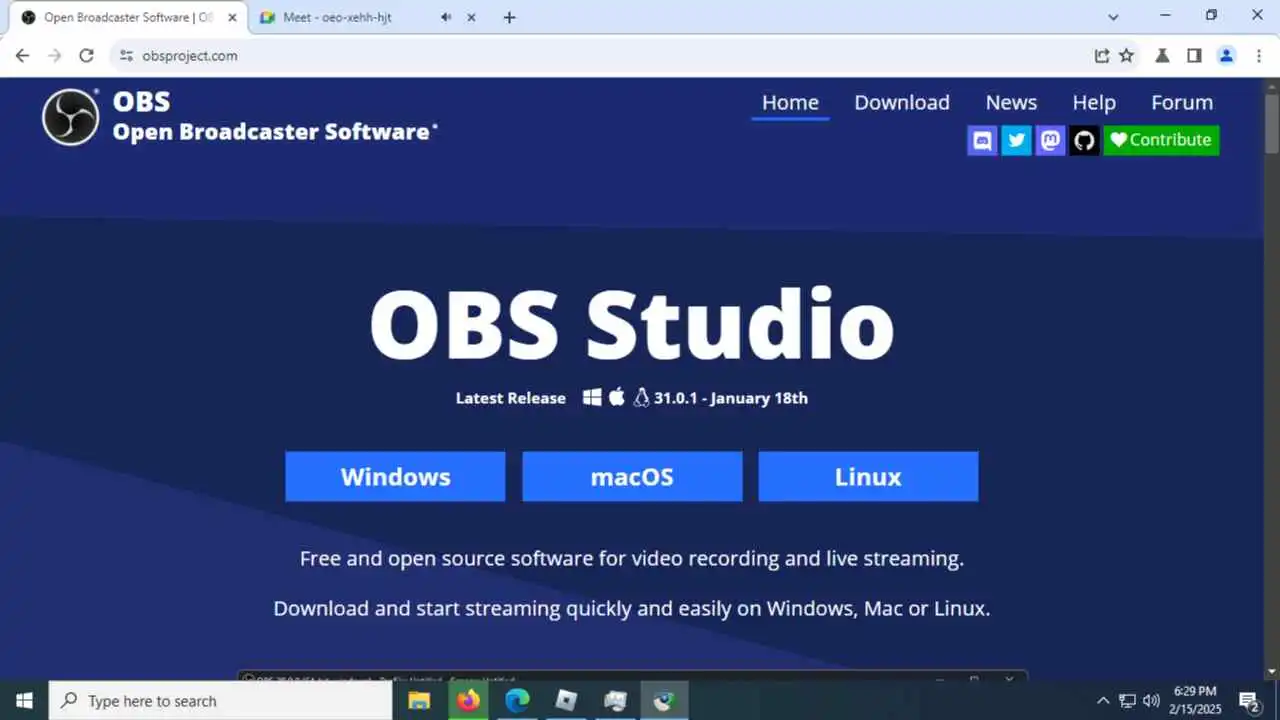Click the browser Forward arrow

point(54,56)
